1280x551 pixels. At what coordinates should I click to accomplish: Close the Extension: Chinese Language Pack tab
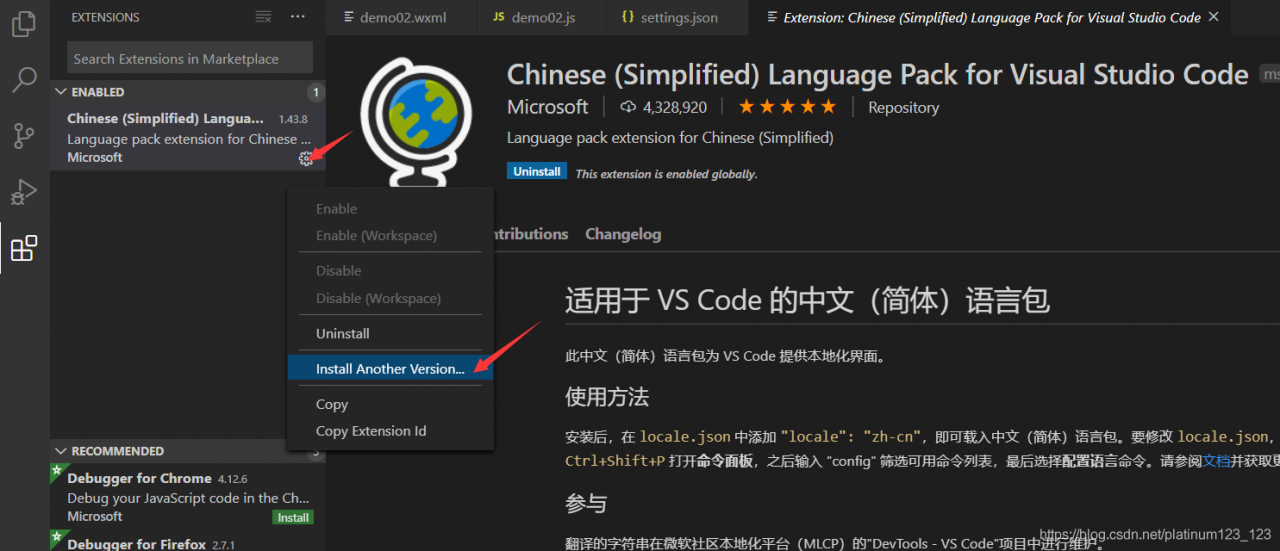1214,17
